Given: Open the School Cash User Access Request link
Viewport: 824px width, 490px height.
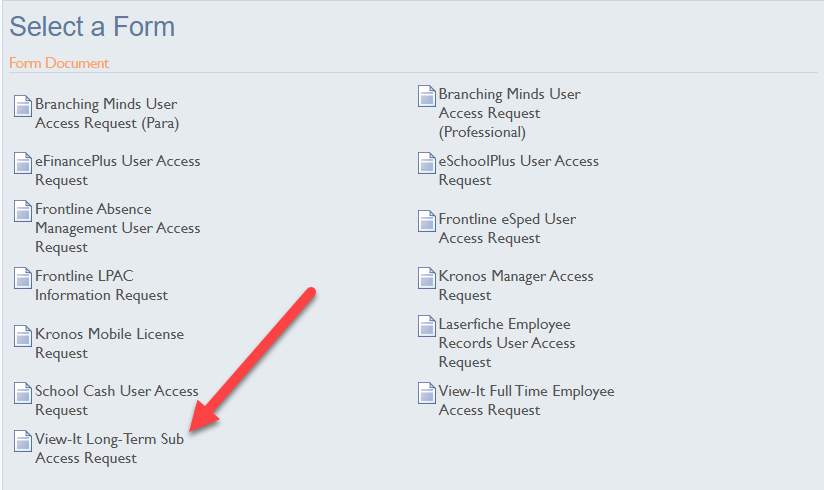Looking at the screenshot, I should (x=116, y=400).
